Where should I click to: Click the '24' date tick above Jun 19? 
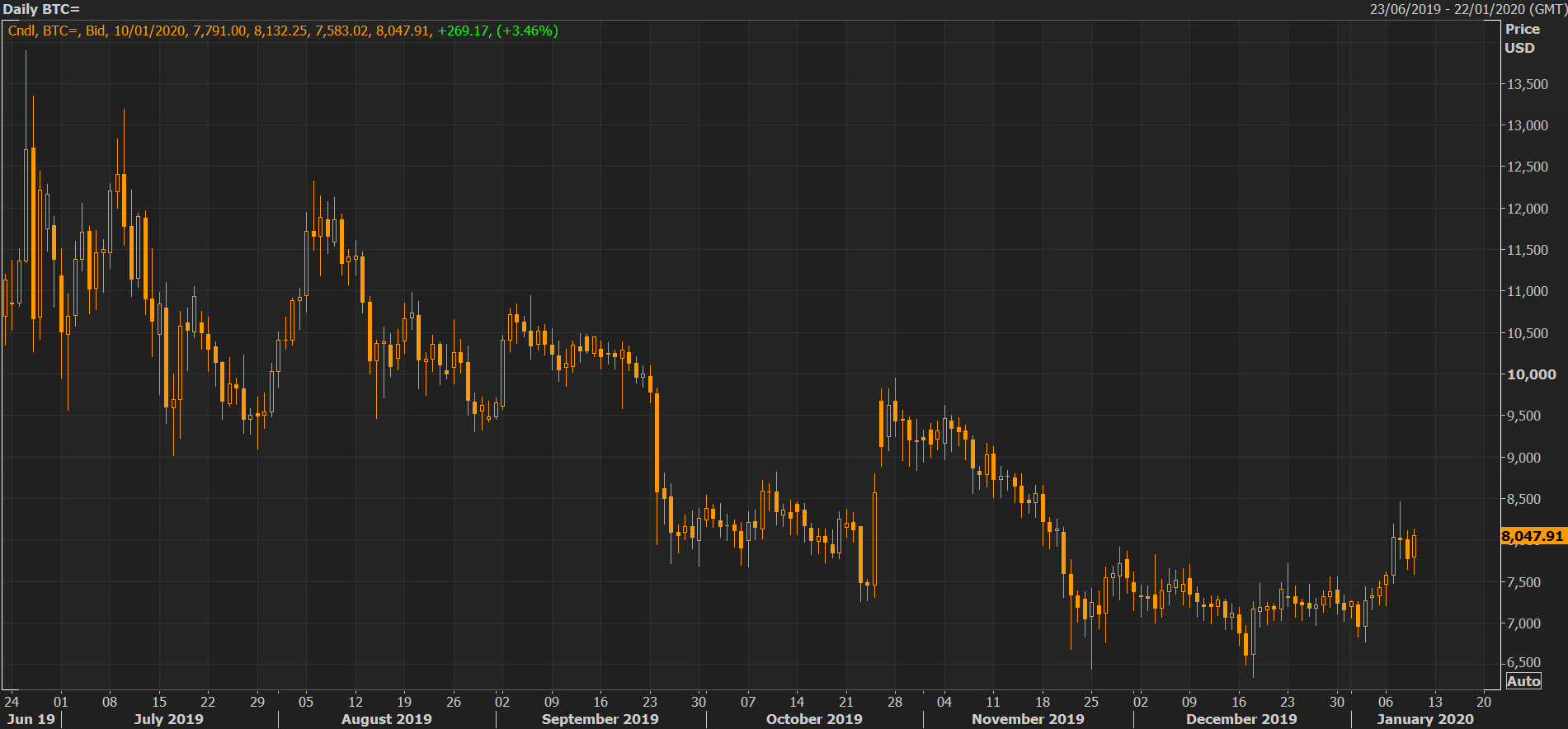coord(12,702)
